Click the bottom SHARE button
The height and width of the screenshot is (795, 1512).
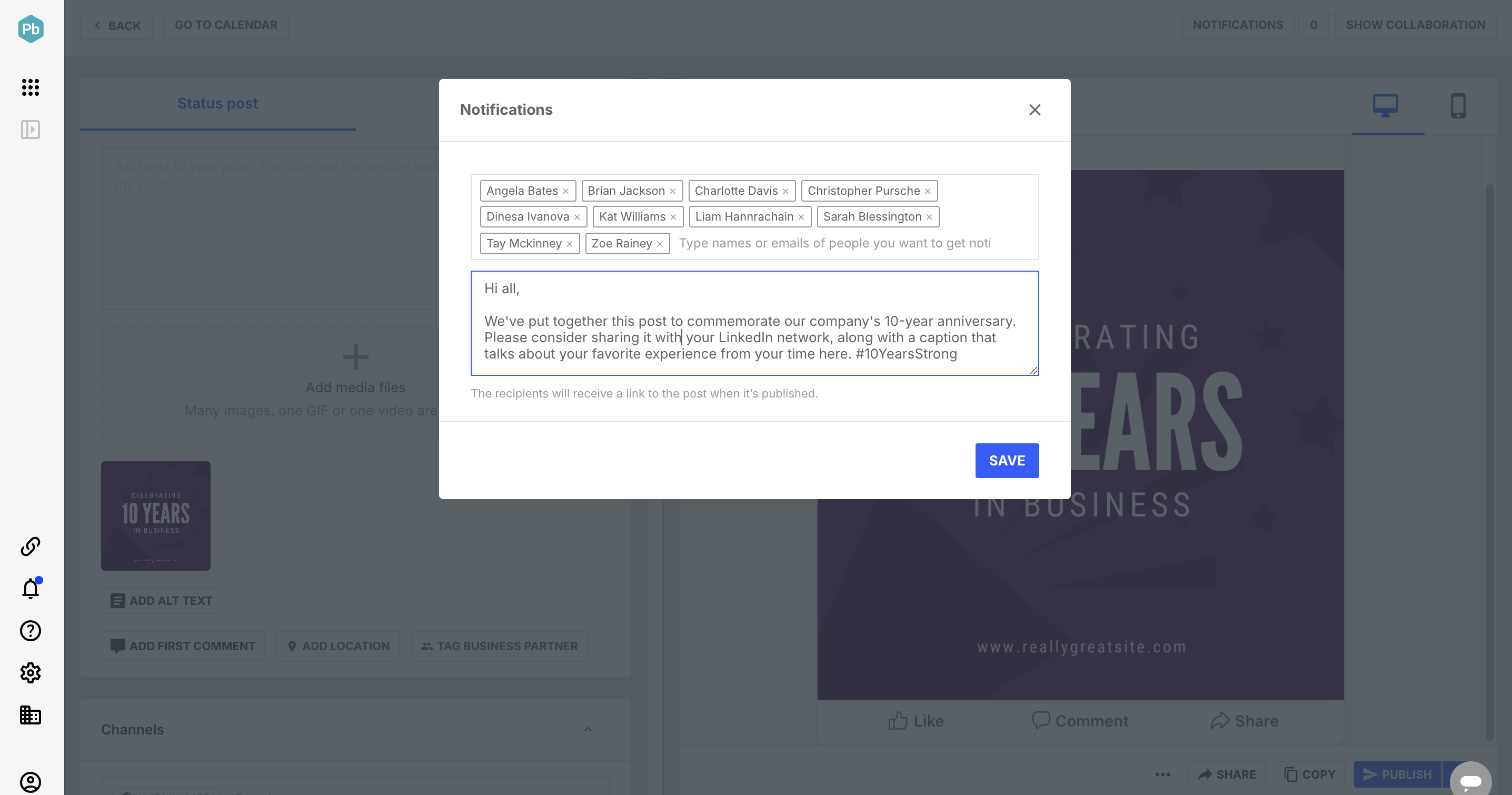point(1227,774)
